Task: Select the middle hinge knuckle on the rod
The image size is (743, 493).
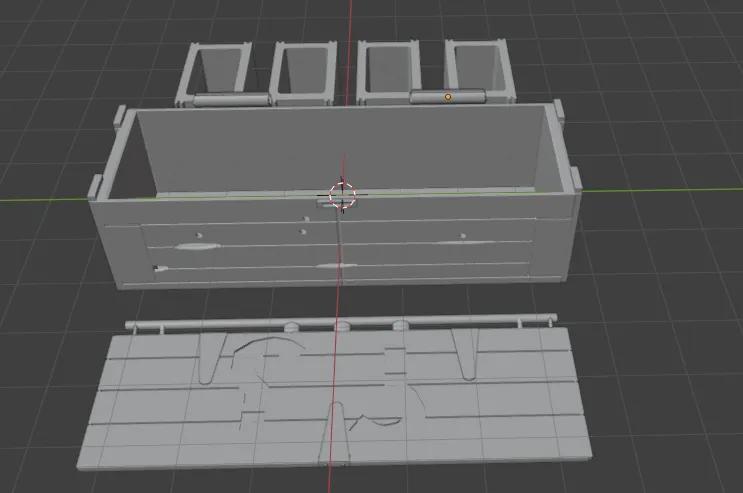Action: pyautogui.click(x=343, y=326)
